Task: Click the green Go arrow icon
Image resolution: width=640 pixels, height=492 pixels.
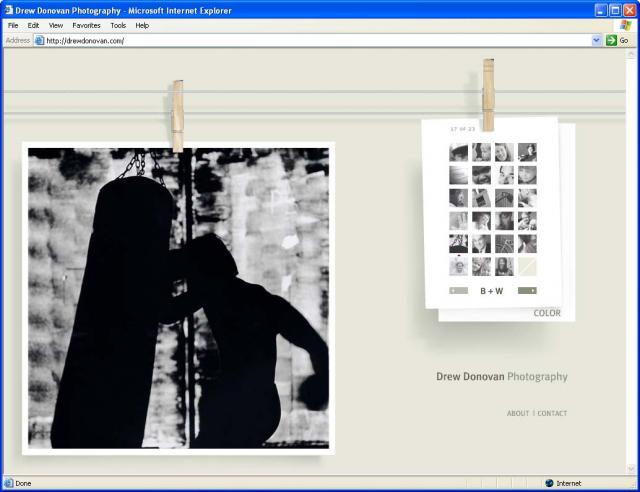Action: point(611,40)
